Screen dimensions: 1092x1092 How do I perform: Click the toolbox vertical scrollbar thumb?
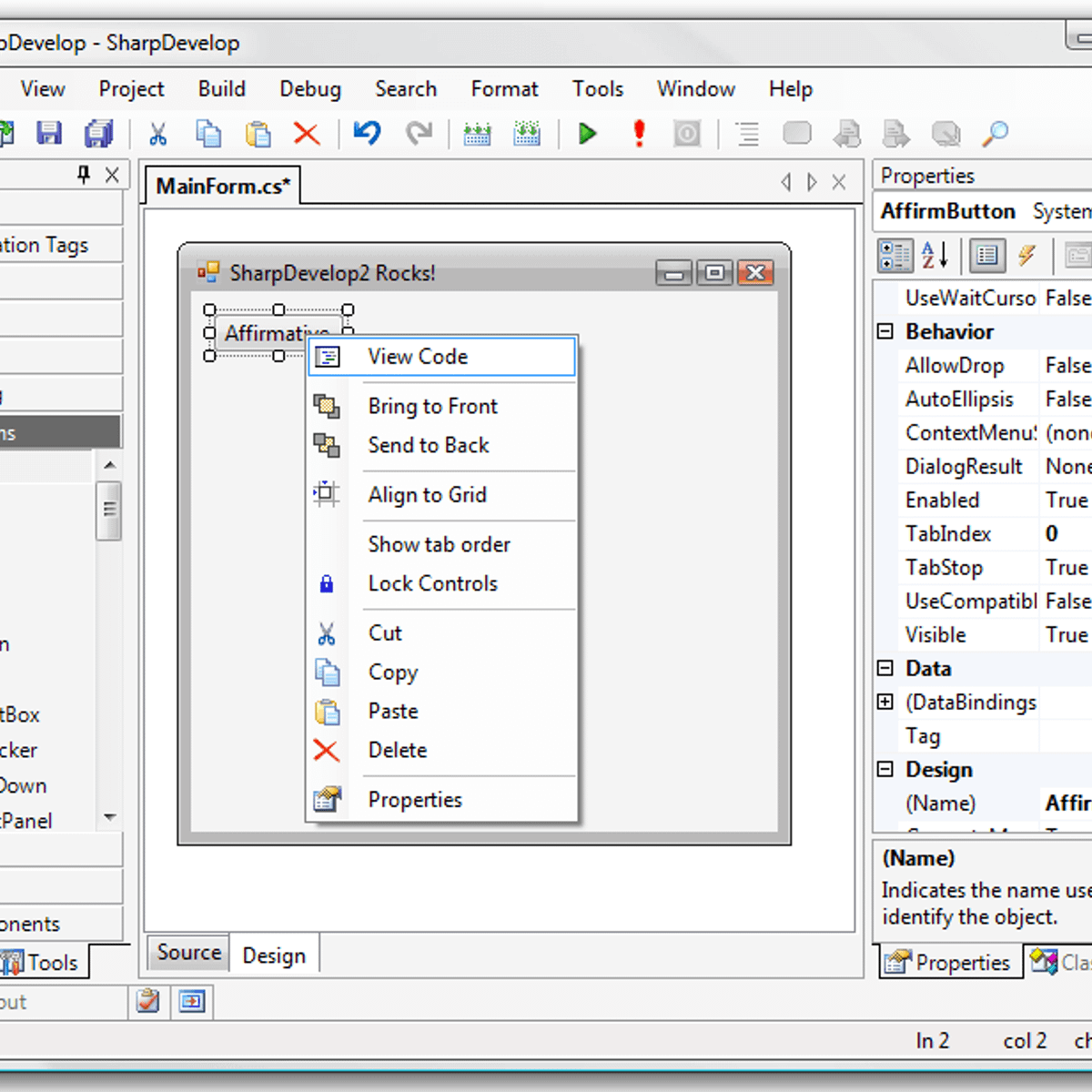pyautogui.click(x=110, y=510)
